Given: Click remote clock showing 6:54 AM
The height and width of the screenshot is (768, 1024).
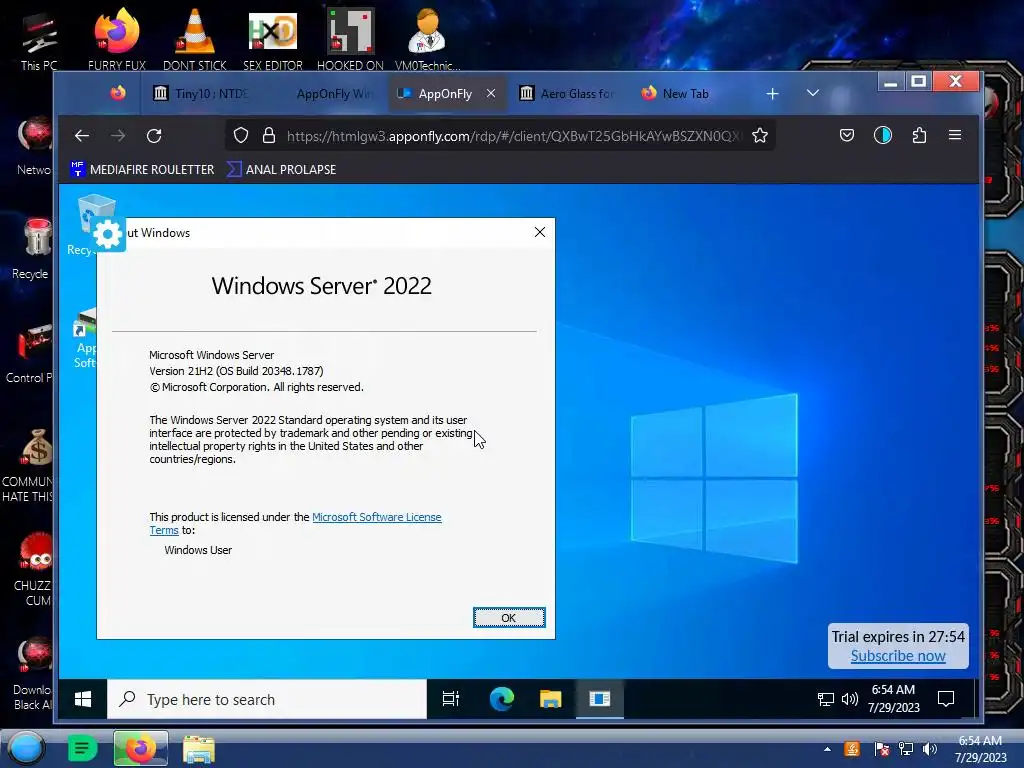Looking at the screenshot, I should (893, 699).
